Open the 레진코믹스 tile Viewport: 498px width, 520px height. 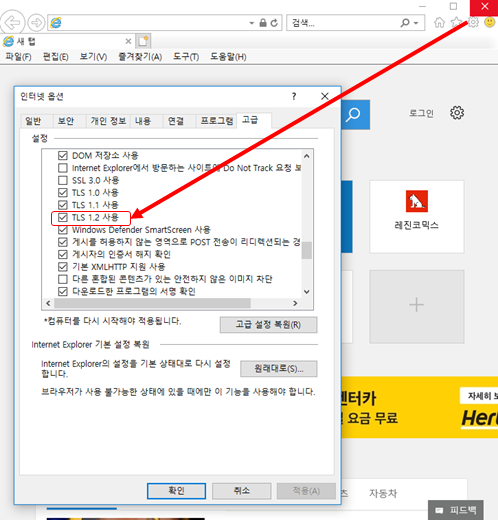pos(417,217)
